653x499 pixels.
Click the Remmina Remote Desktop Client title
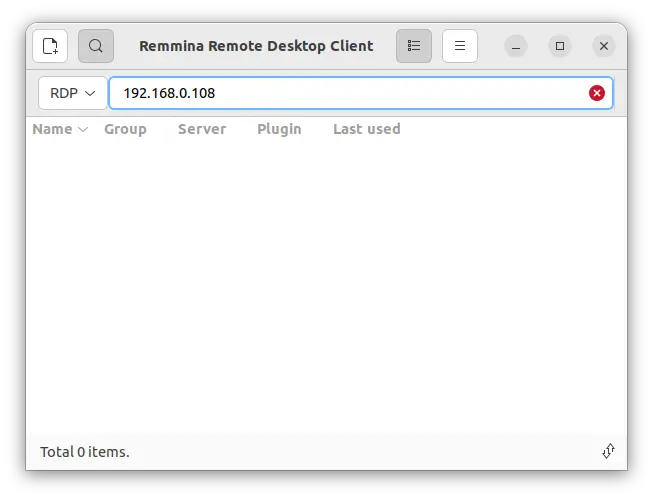[x=256, y=46]
